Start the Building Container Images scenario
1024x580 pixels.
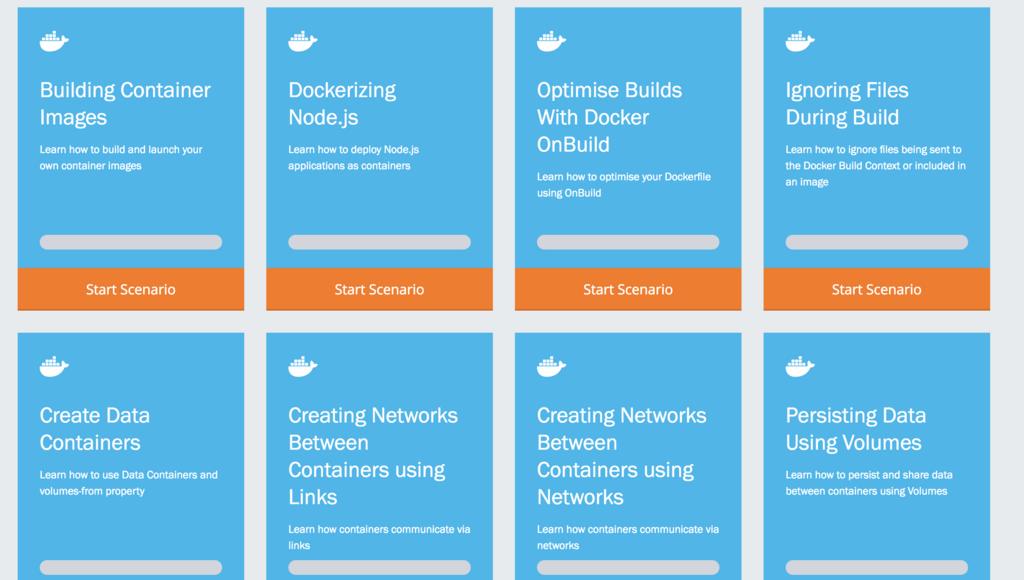tap(131, 289)
